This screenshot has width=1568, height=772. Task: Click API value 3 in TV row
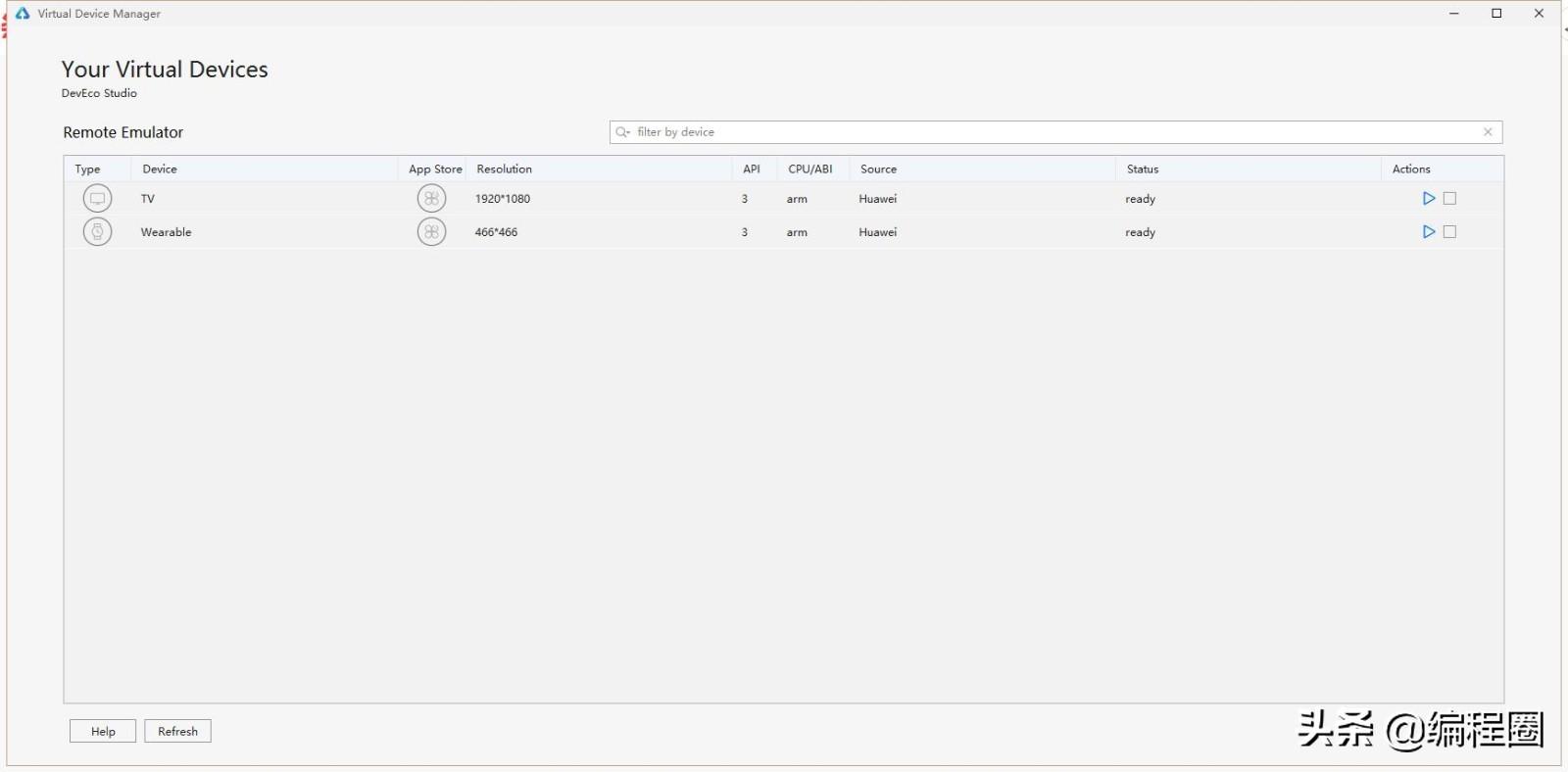(x=745, y=198)
